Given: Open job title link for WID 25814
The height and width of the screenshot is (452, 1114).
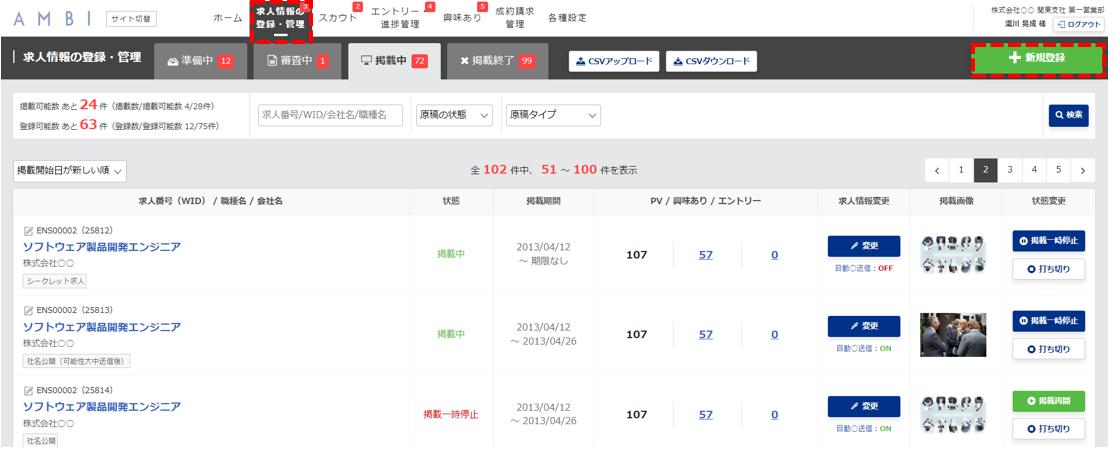Looking at the screenshot, I should point(102,407).
